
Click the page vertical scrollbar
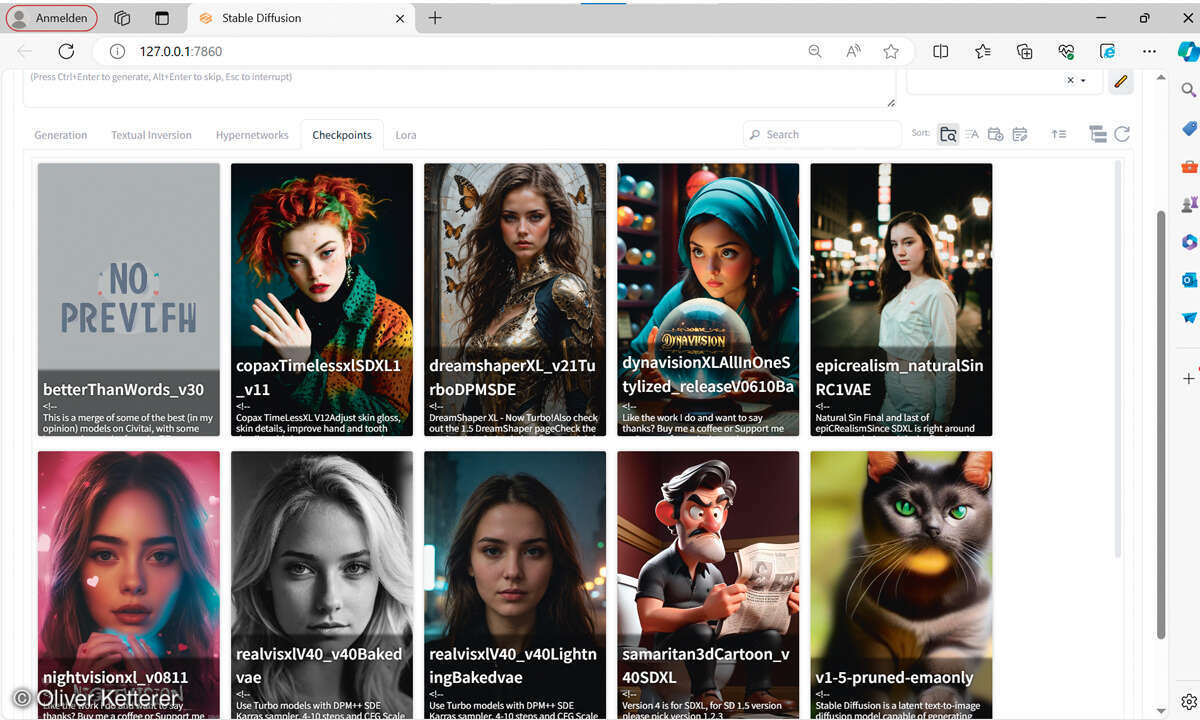[1161, 425]
